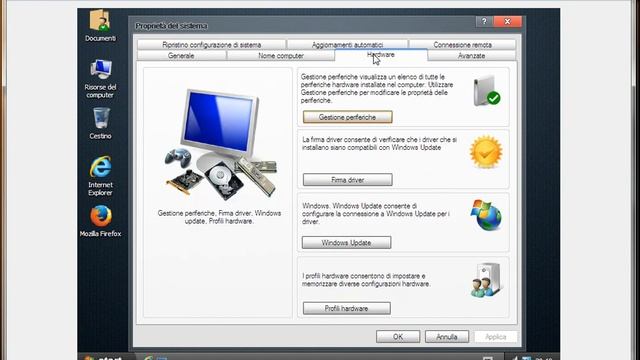Confirm with the OK button

pos(398,337)
